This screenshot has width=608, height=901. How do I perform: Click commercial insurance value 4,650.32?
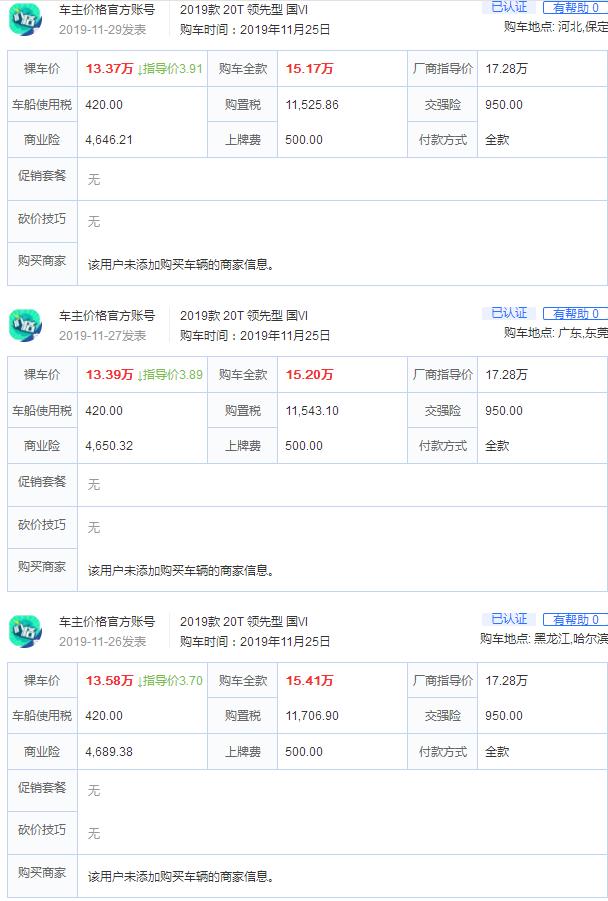tap(109, 446)
